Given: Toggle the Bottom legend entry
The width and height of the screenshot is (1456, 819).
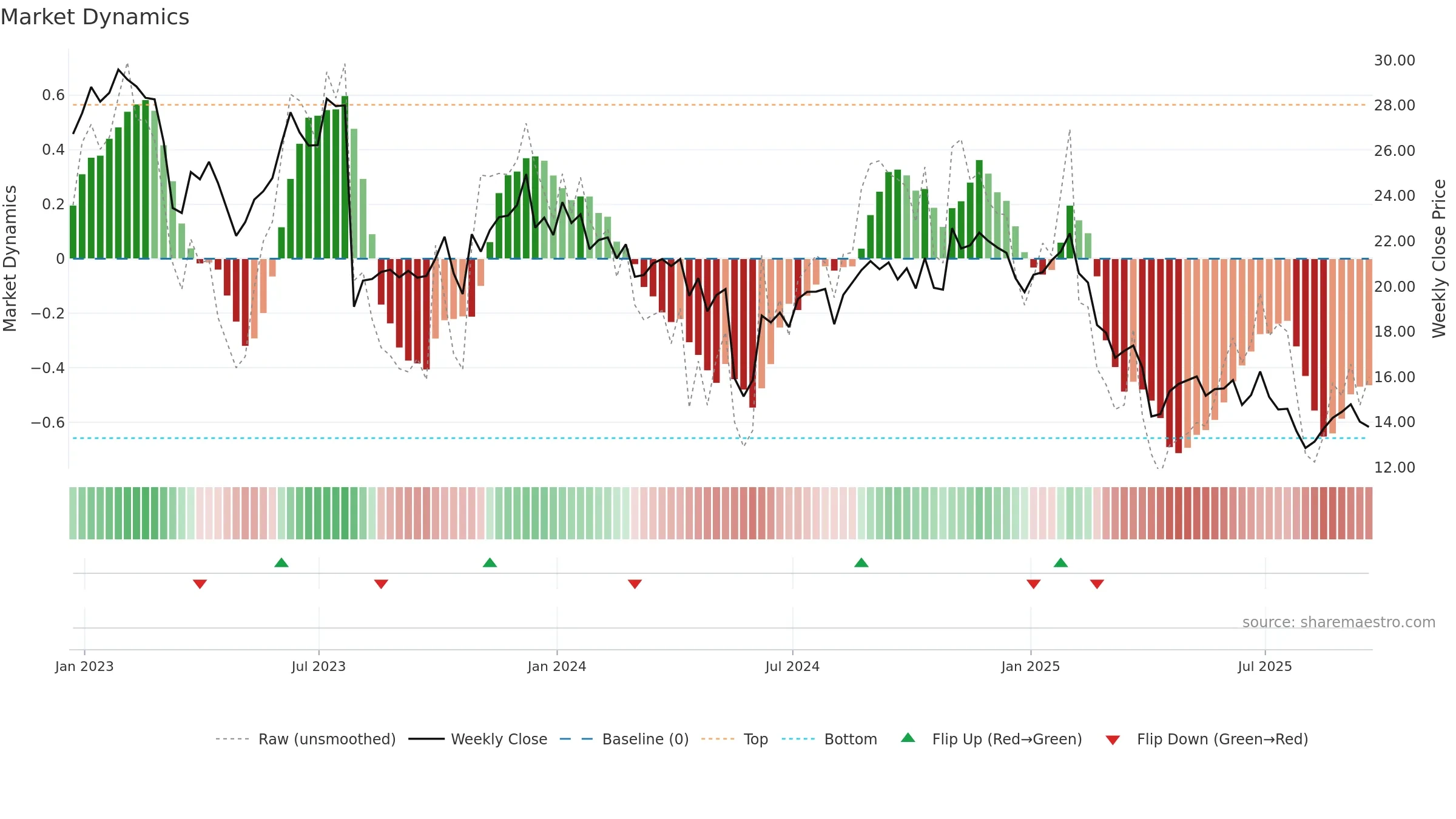Looking at the screenshot, I should (x=829, y=739).
